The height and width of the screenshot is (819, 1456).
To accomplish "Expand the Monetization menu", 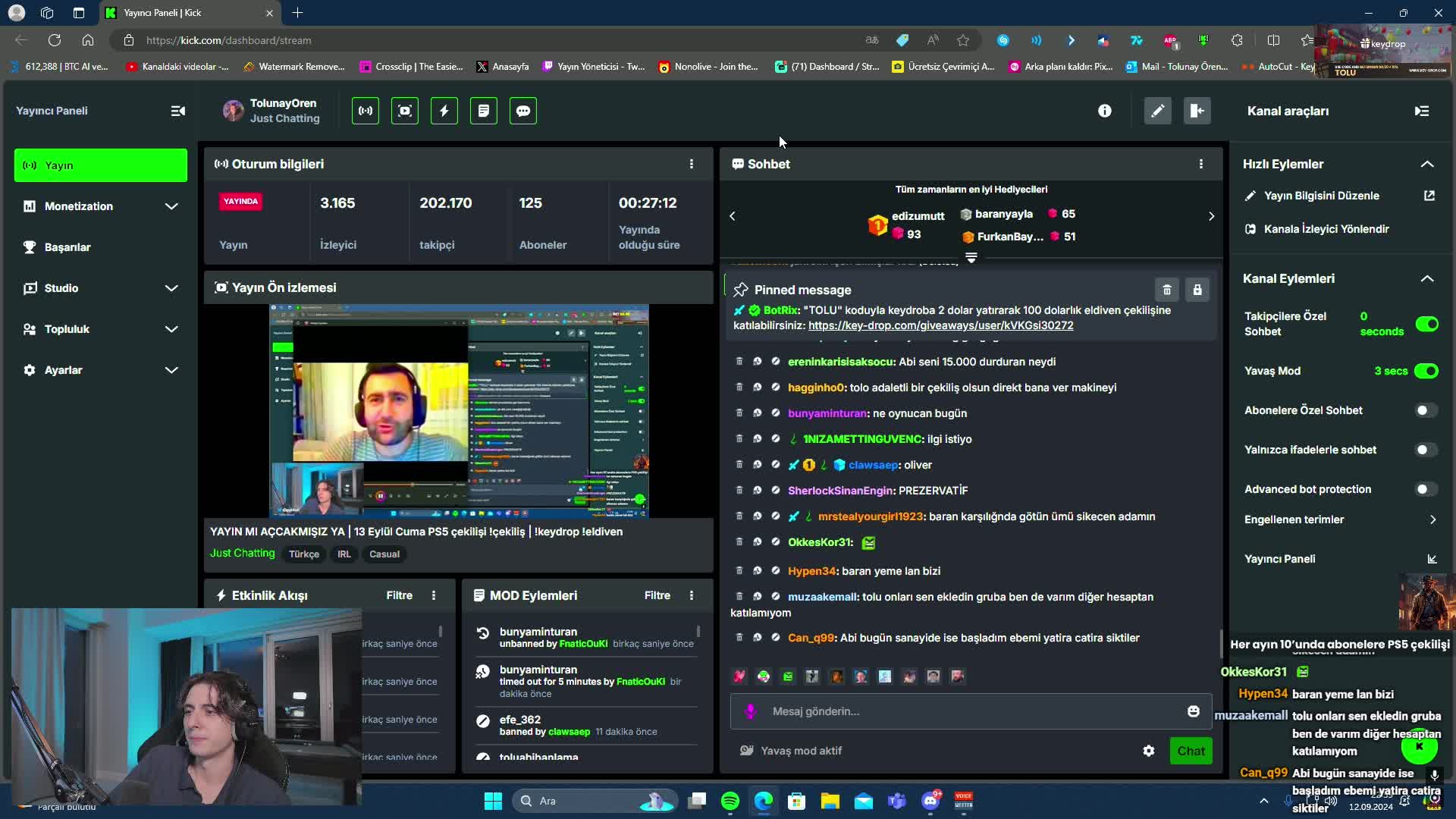I will point(100,206).
